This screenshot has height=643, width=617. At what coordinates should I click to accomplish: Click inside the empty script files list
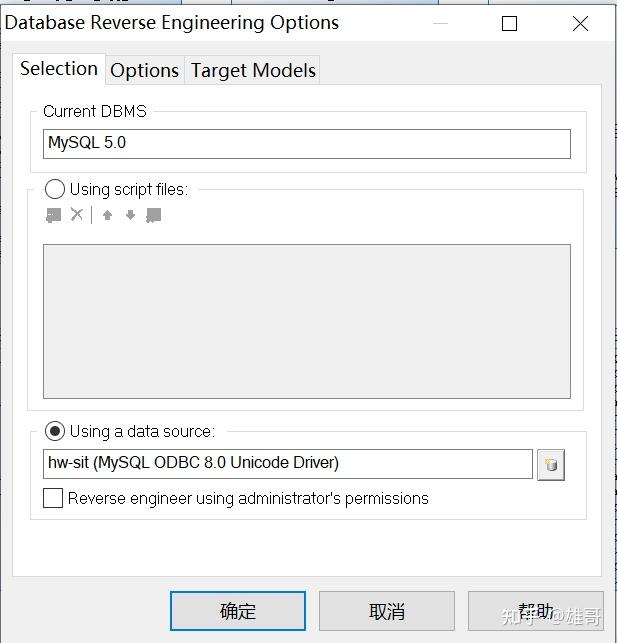306,321
